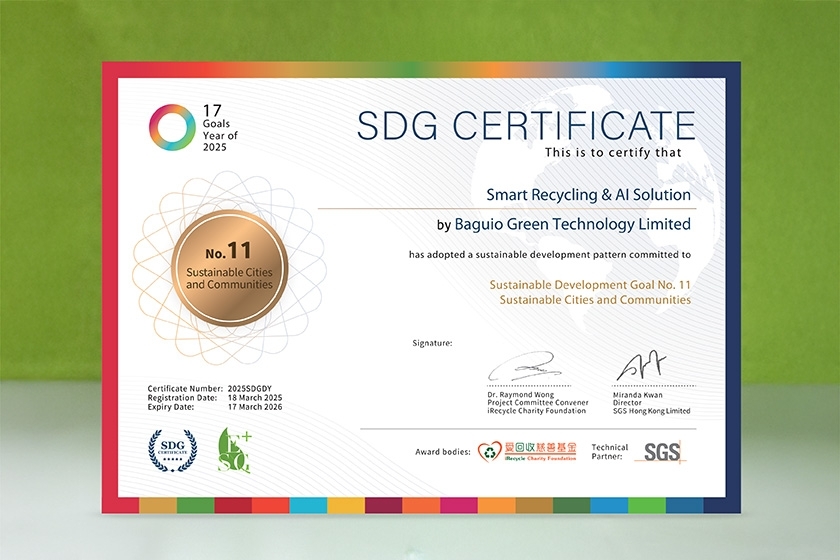Viewport: 840px width, 560px height.
Task: Click 'Registration Date:' label
Action: [x=182, y=398]
